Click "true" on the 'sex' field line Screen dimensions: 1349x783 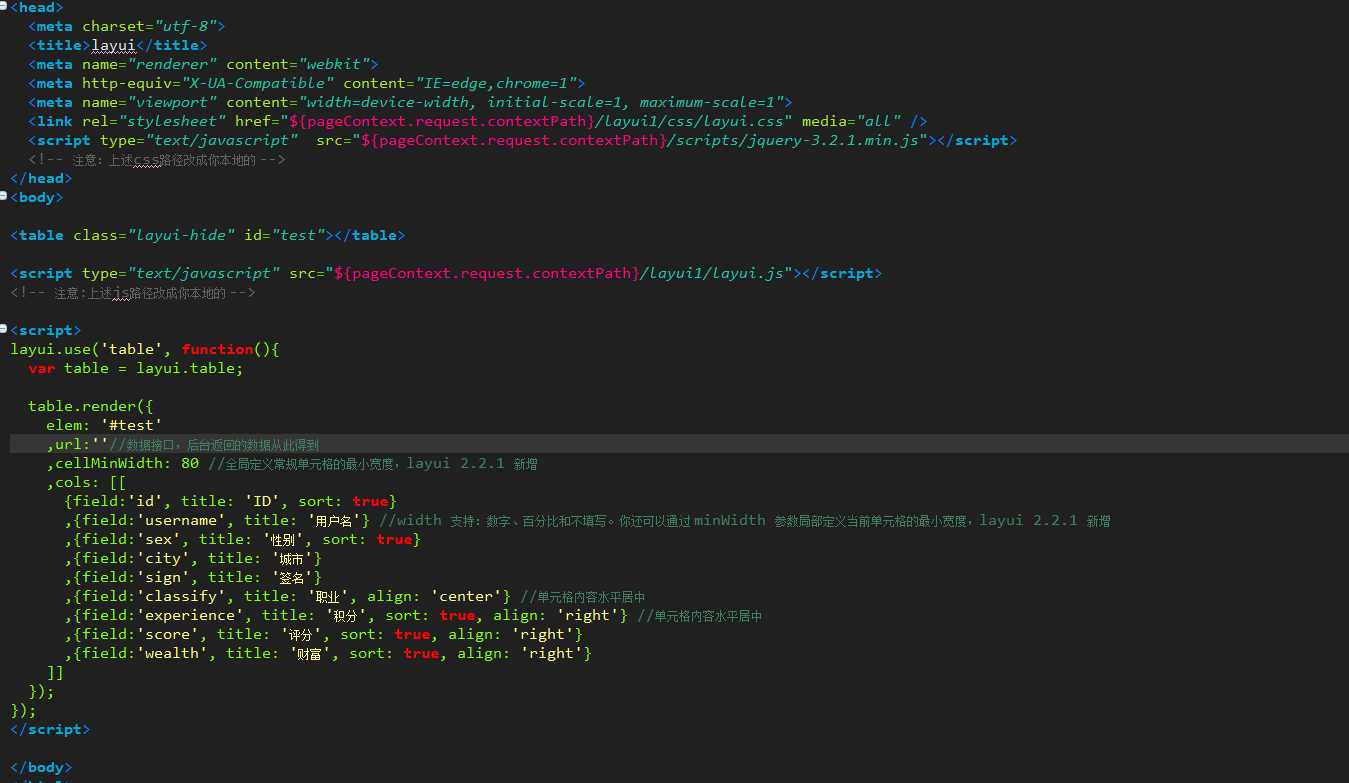[x=394, y=539]
